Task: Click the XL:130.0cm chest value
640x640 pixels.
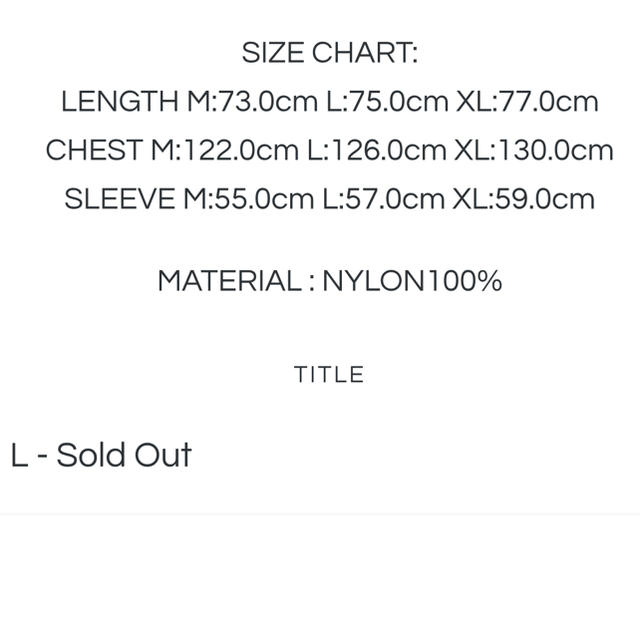Action: coord(534,150)
